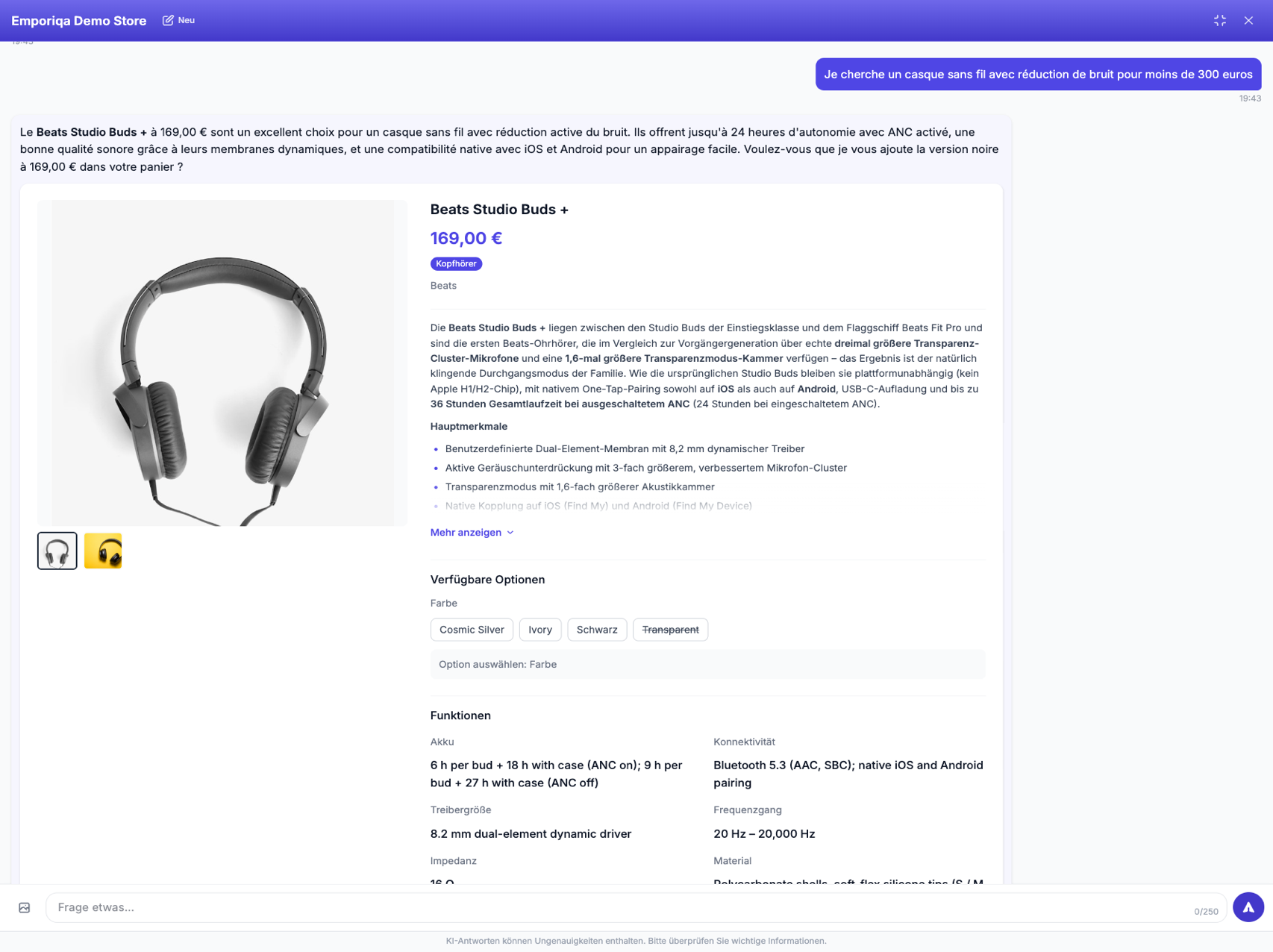Viewport: 1273px width, 952px height.
Task: Click the KI-Antworten disclaimer text
Action: (x=636, y=941)
